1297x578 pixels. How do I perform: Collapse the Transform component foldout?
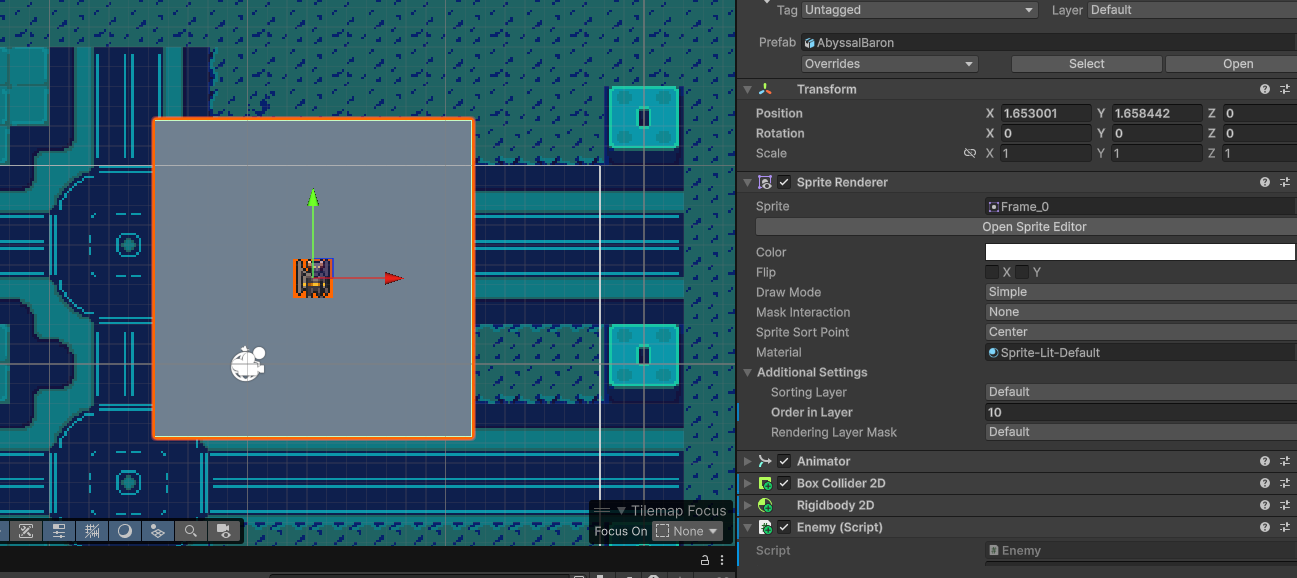click(747, 89)
